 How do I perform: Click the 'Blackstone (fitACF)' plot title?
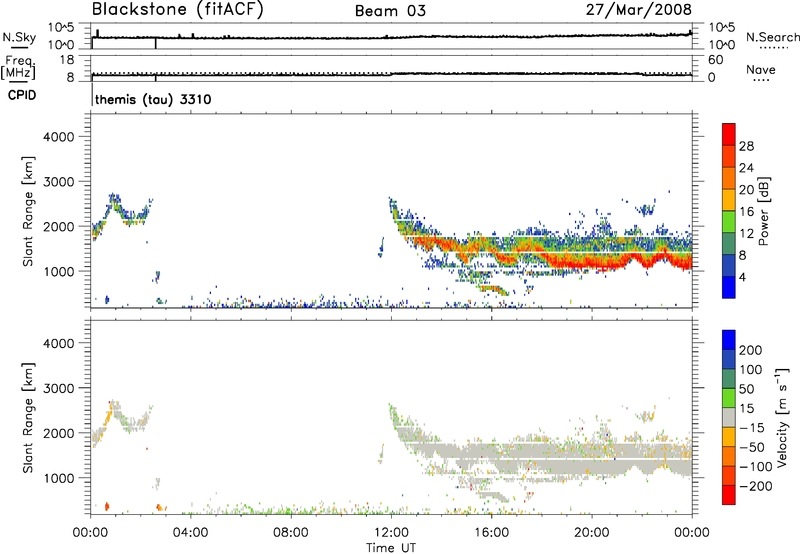(x=178, y=10)
